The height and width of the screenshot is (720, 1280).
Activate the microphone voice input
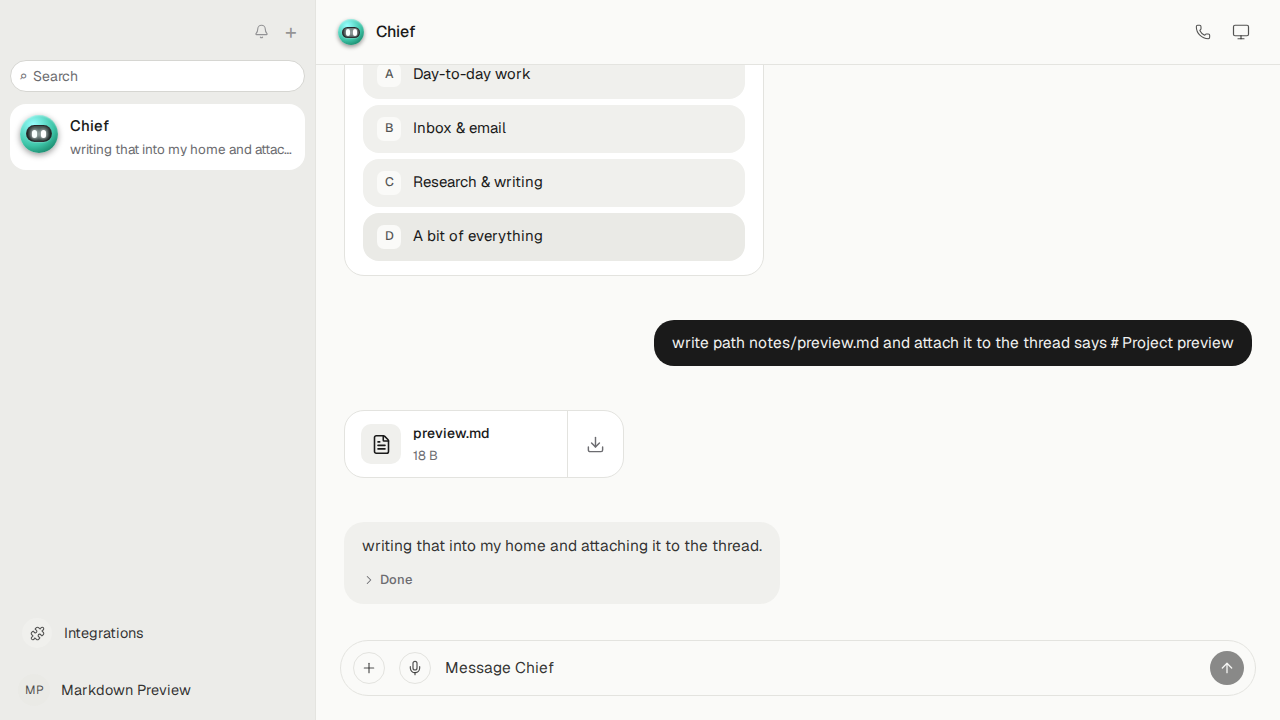coord(415,668)
